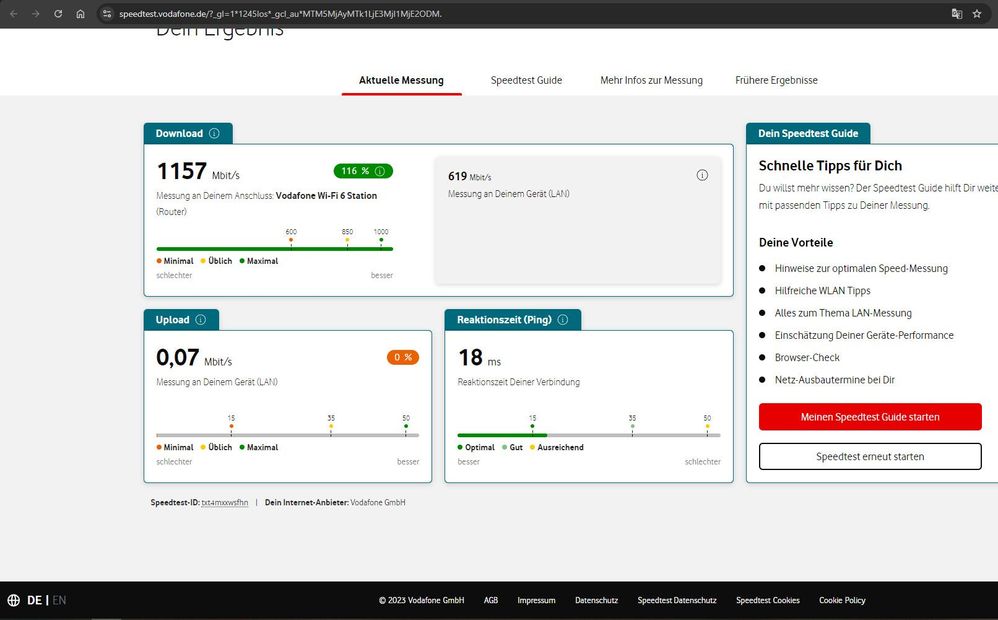Click Optimal legend label in Ping card

tap(479, 447)
